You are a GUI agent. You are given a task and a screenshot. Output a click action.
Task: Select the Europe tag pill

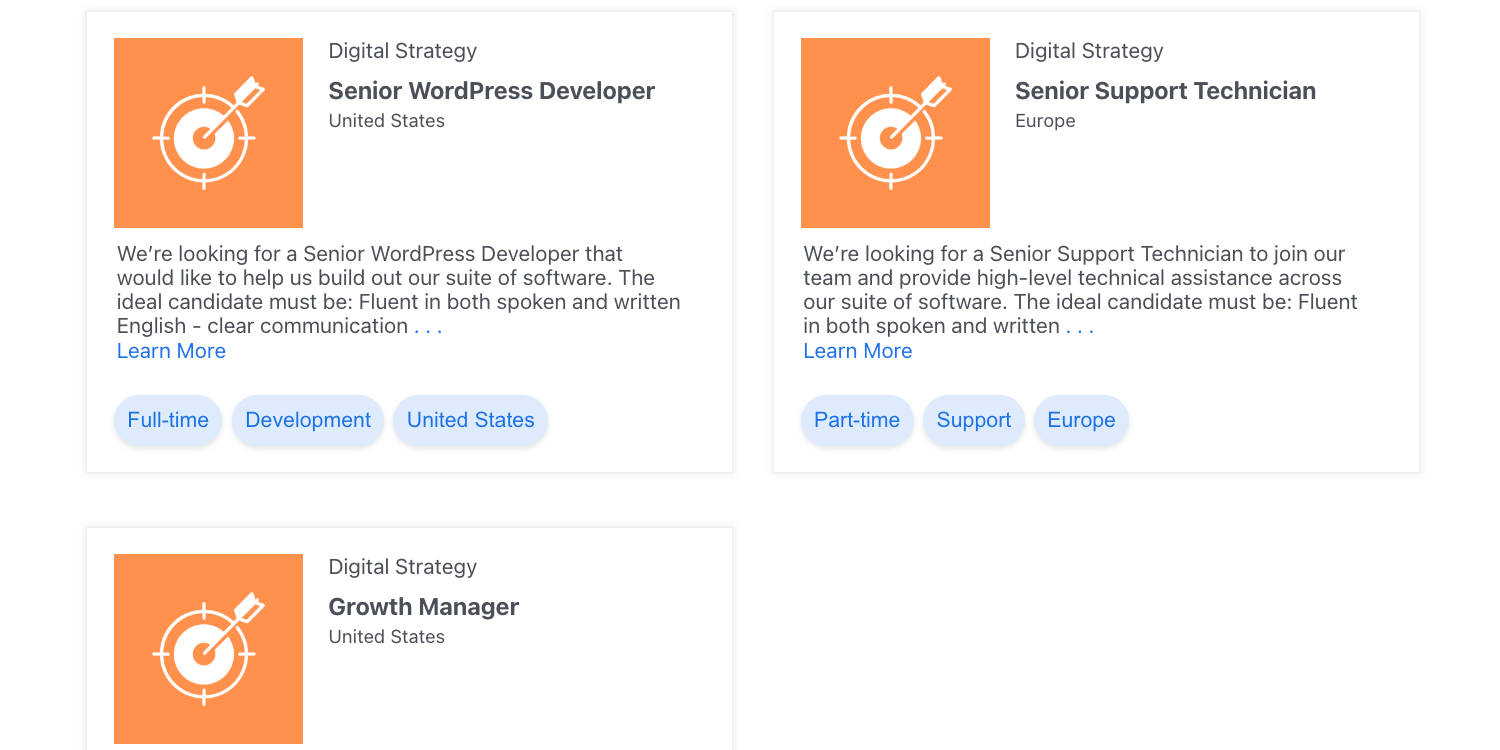click(x=1081, y=420)
